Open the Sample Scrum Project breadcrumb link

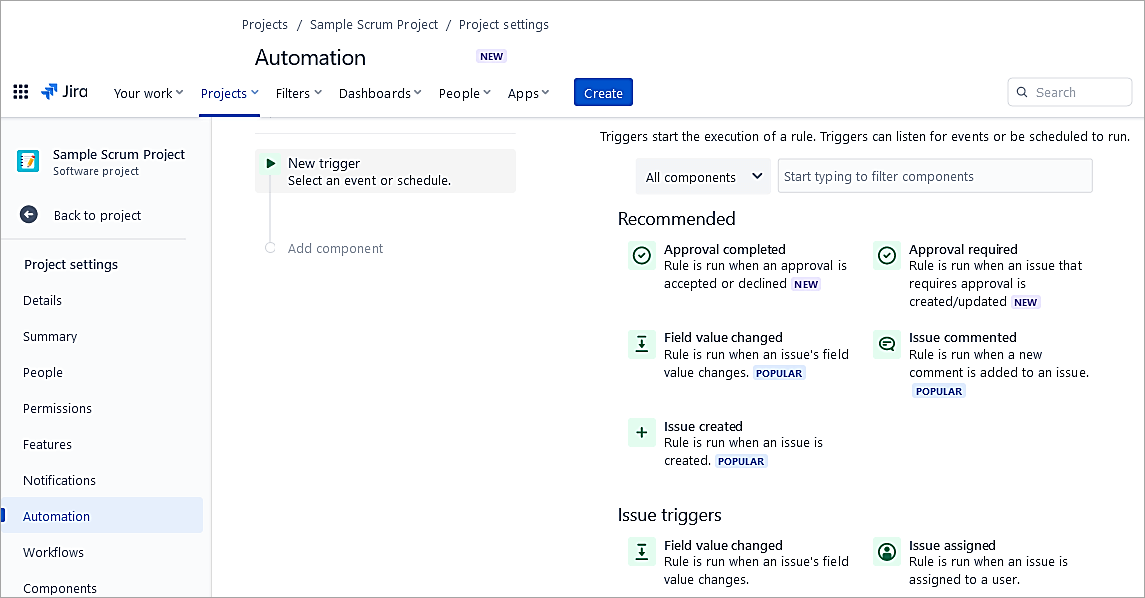tap(374, 24)
